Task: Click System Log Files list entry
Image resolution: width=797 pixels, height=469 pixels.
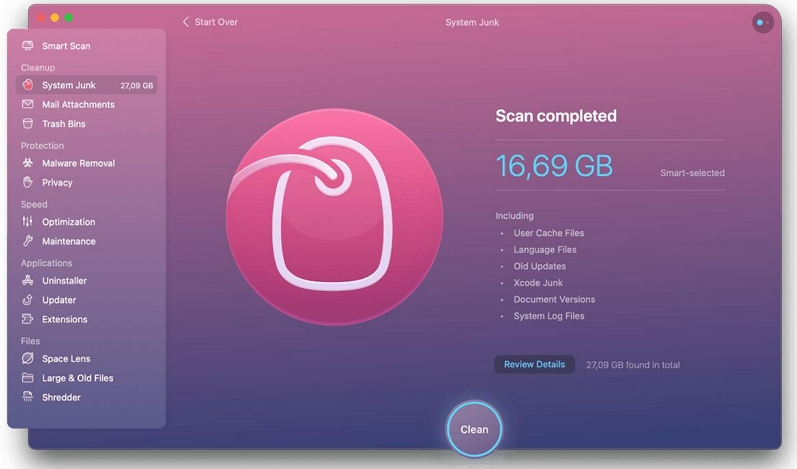Action: click(548, 316)
